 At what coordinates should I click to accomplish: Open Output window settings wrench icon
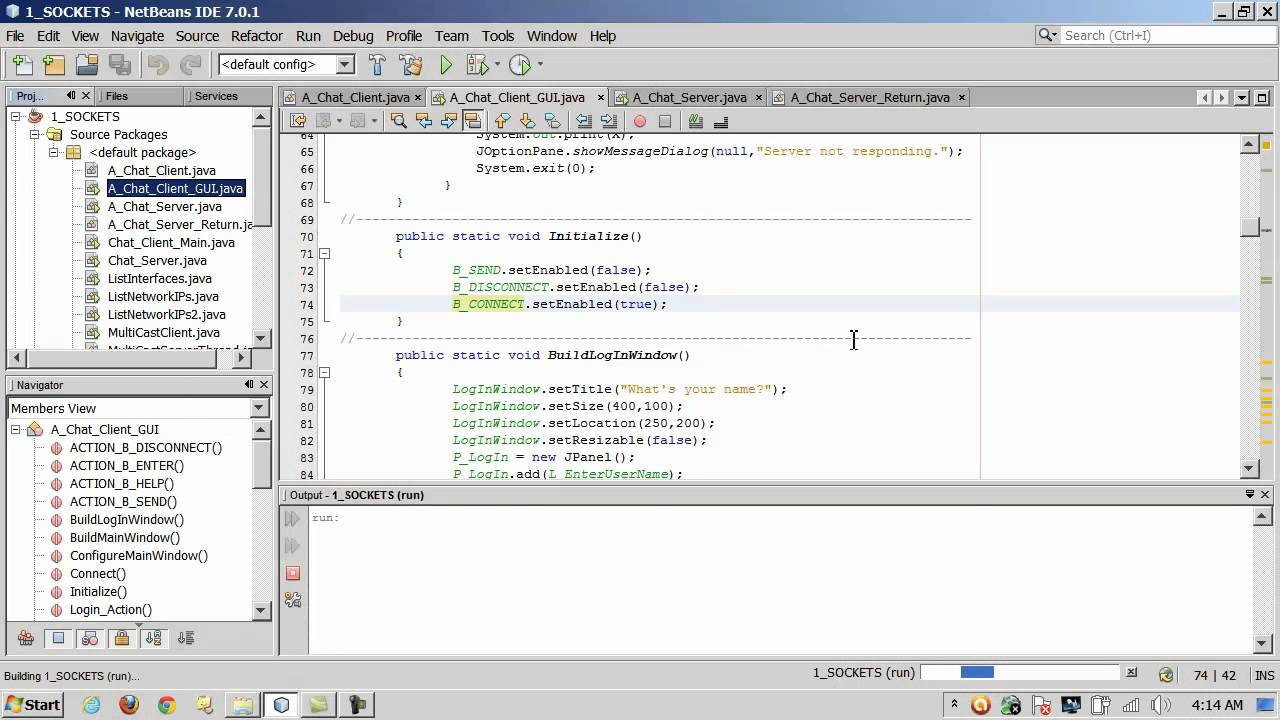click(292, 600)
